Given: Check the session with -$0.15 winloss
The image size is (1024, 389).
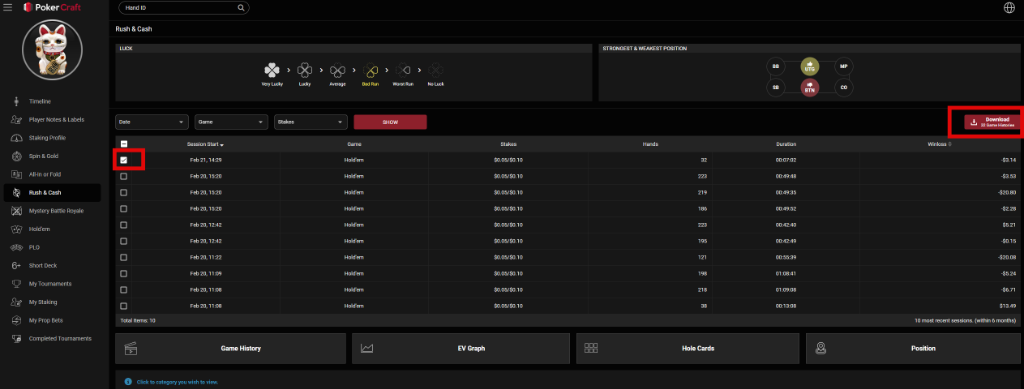Looking at the screenshot, I should 124,241.
